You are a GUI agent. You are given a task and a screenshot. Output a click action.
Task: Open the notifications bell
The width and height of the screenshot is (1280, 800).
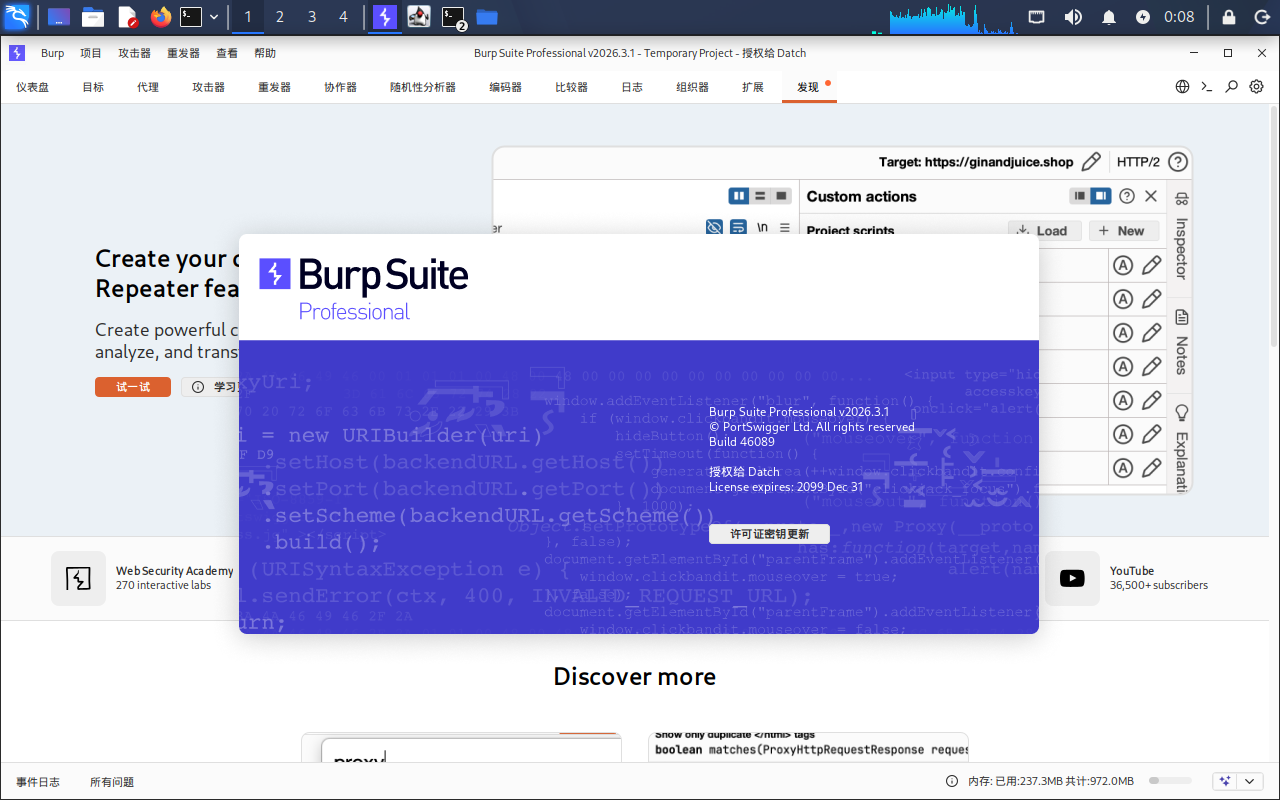(1109, 17)
